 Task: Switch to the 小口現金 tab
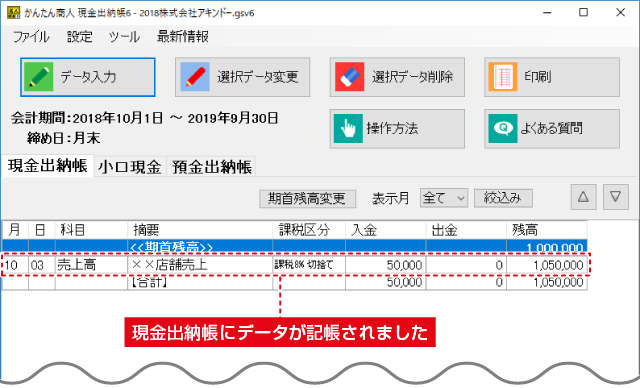(130, 166)
